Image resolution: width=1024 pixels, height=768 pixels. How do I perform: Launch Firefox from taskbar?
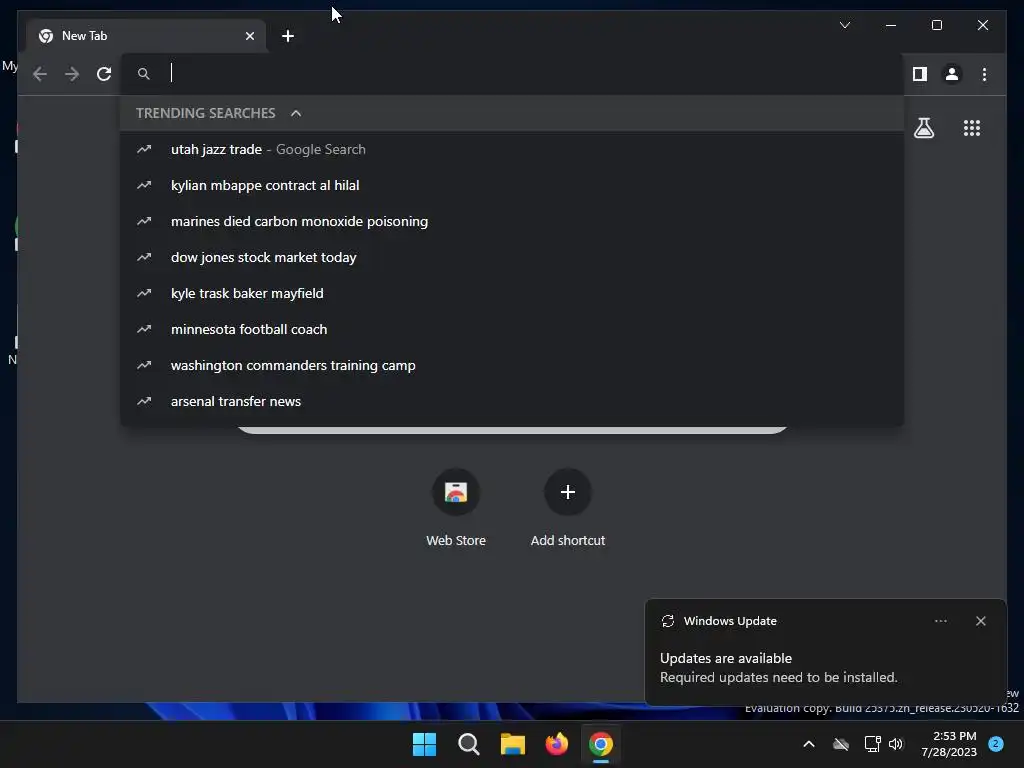[556, 744]
